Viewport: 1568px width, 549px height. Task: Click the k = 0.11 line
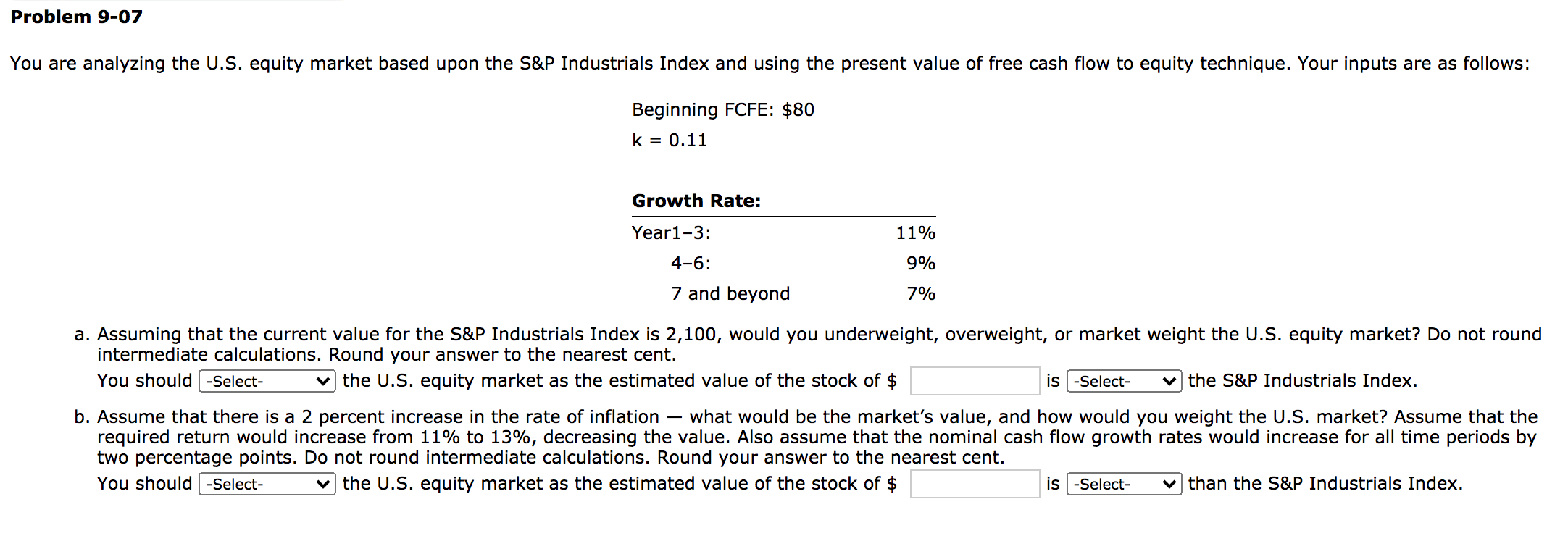[670, 141]
